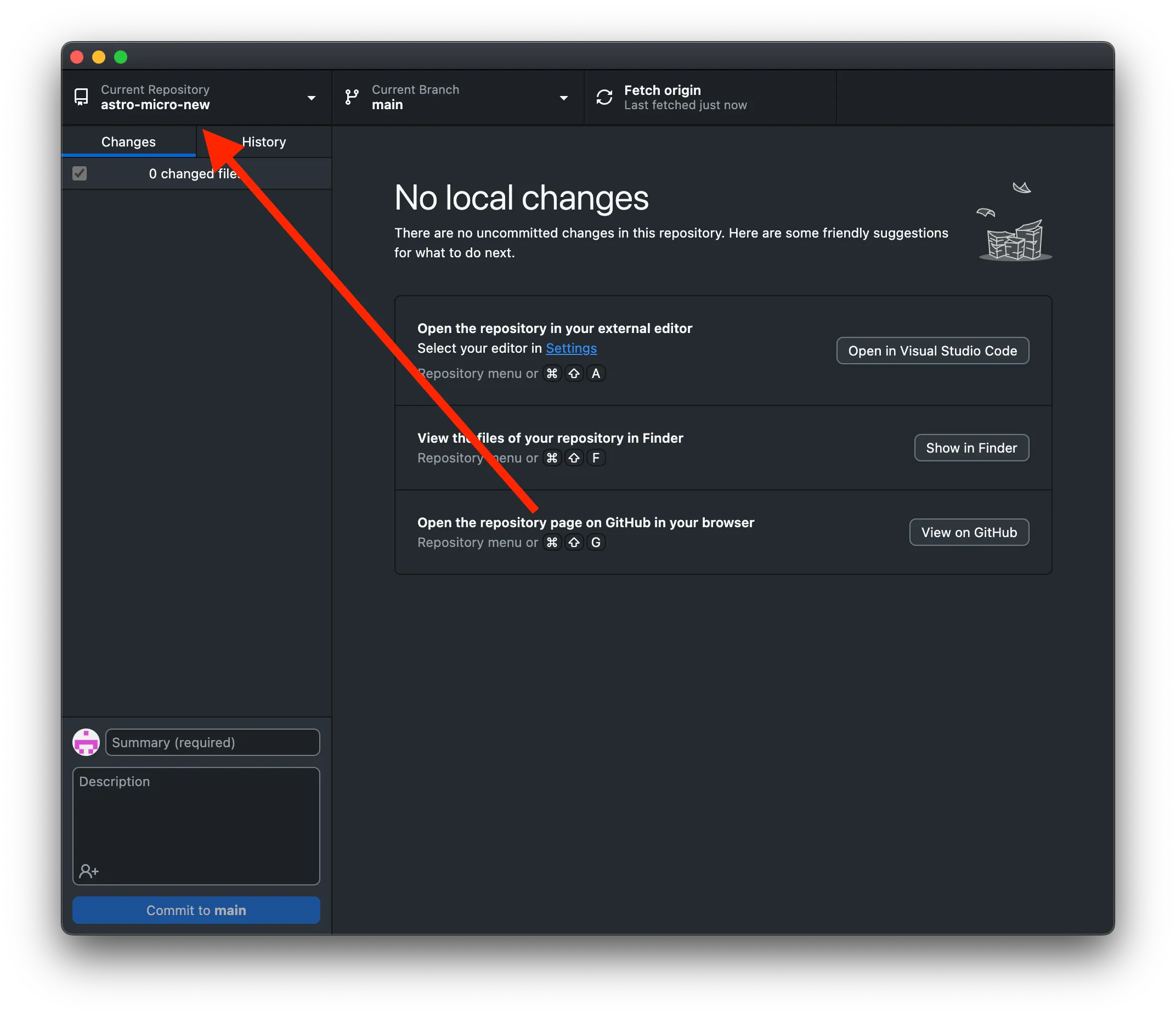Click Open in Visual Studio Code button
This screenshot has height=1016, width=1176.
coord(932,351)
